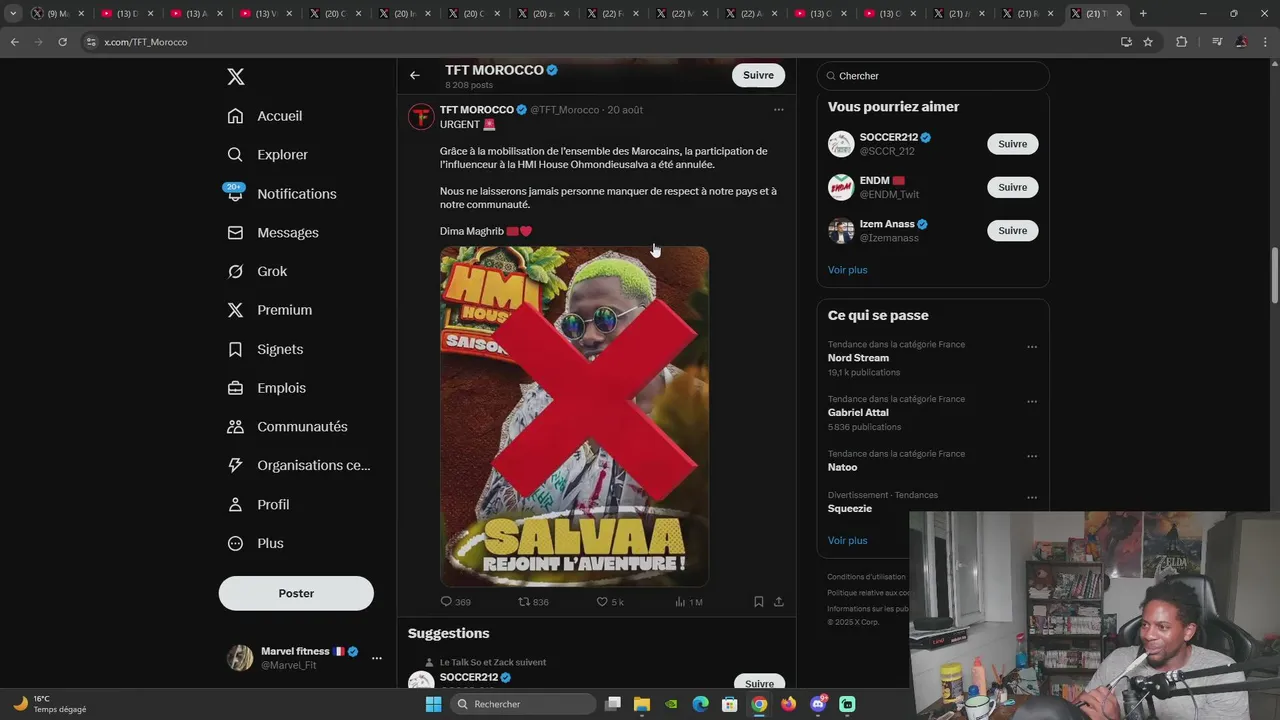Follow SOCCER212 in Vous pourriez aimer
This screenshot has width=1280, height=720.
(1012, 144)
